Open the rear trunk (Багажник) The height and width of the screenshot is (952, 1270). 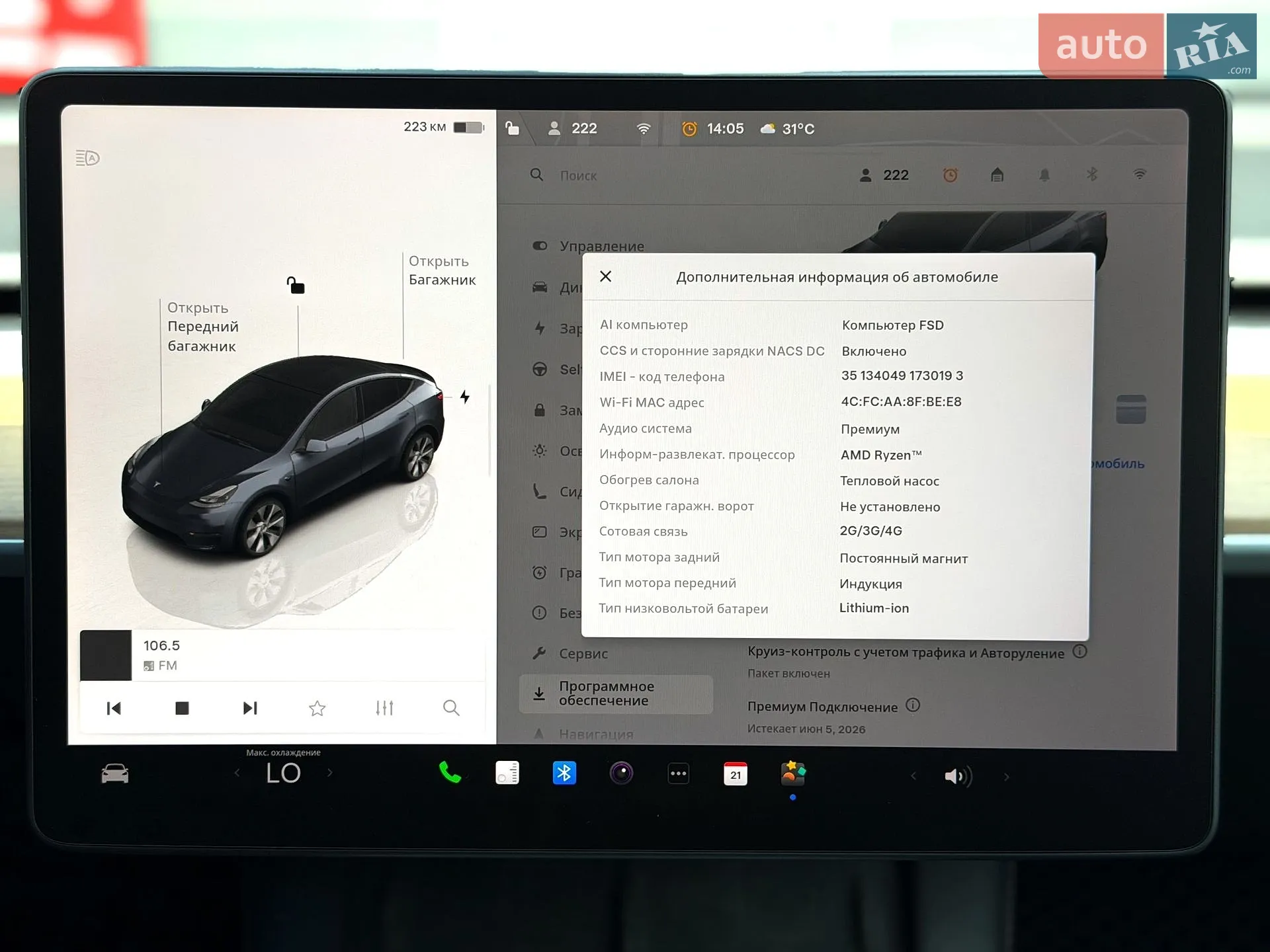pyautogui.click(x=442, y=270)
